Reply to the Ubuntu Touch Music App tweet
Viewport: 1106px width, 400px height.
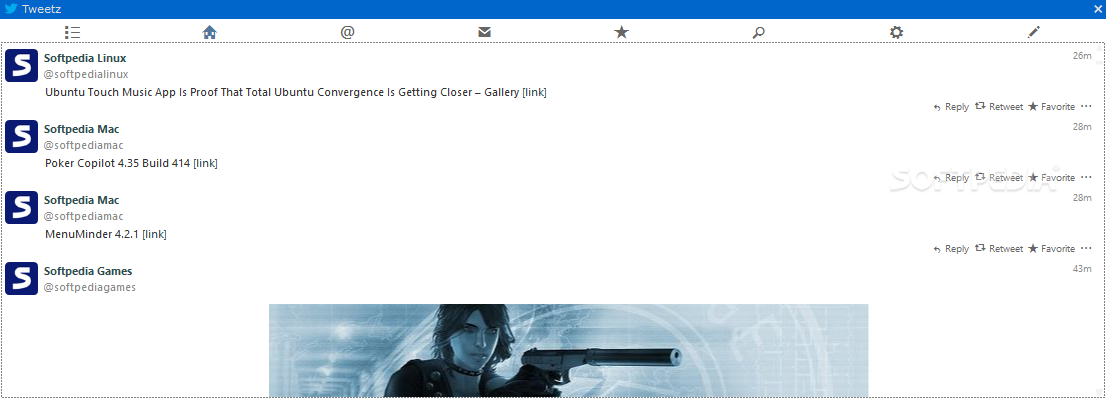coord(951,107)
